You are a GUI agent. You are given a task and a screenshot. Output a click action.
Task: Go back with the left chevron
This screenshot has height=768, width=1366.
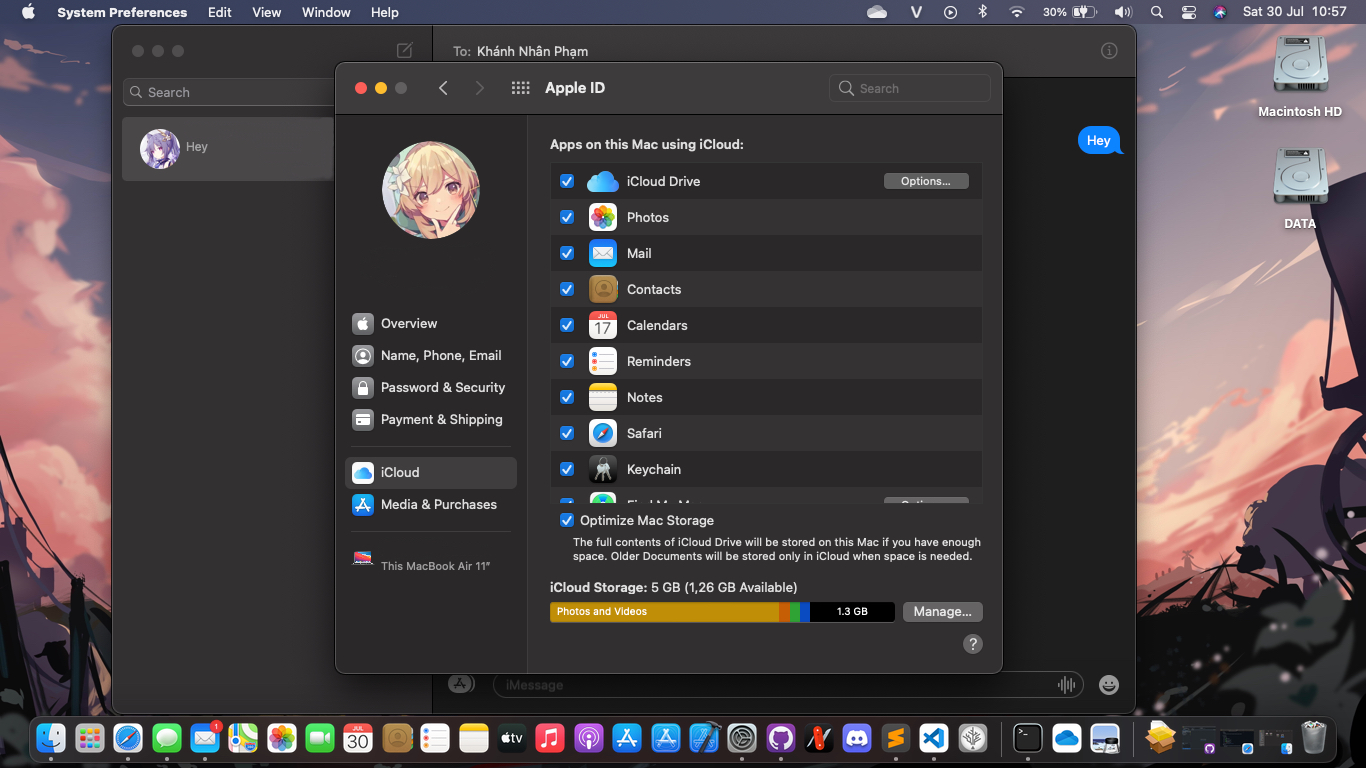(443, 88)
